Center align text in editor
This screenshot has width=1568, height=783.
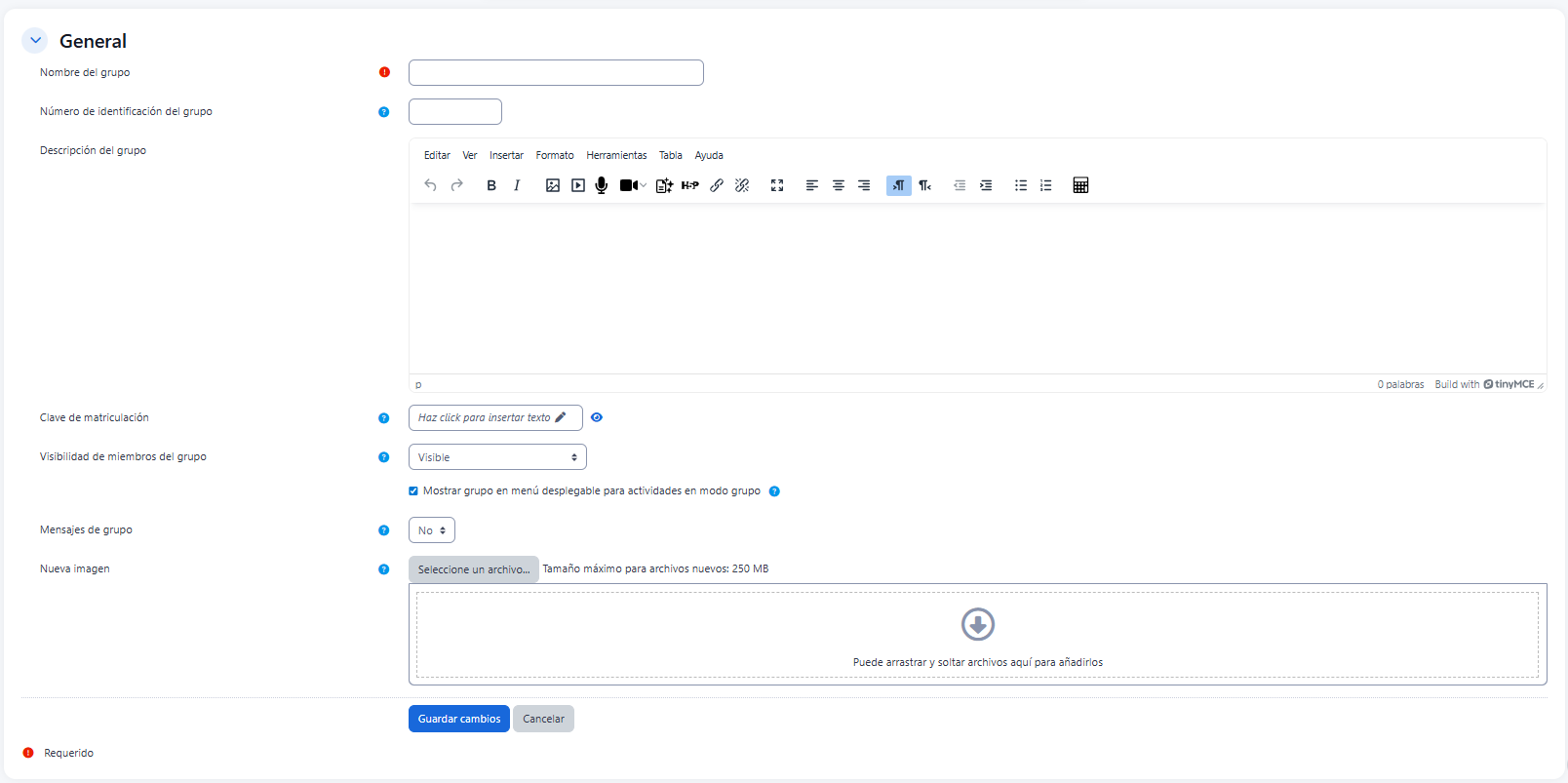pos(839,185)
